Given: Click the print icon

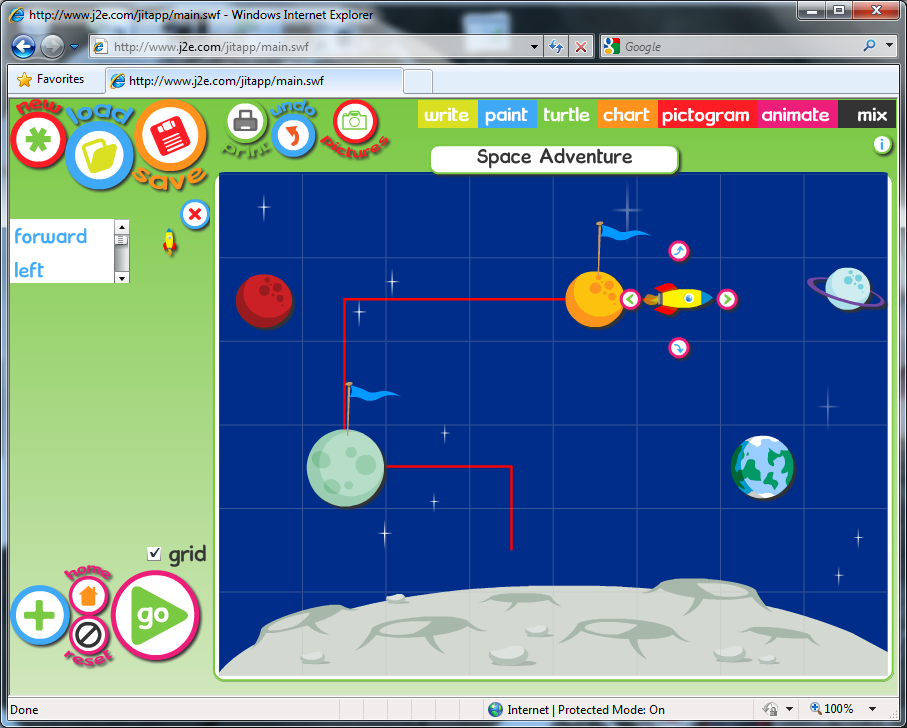Looking at the screenshot, I should click(x=243, y=123).
